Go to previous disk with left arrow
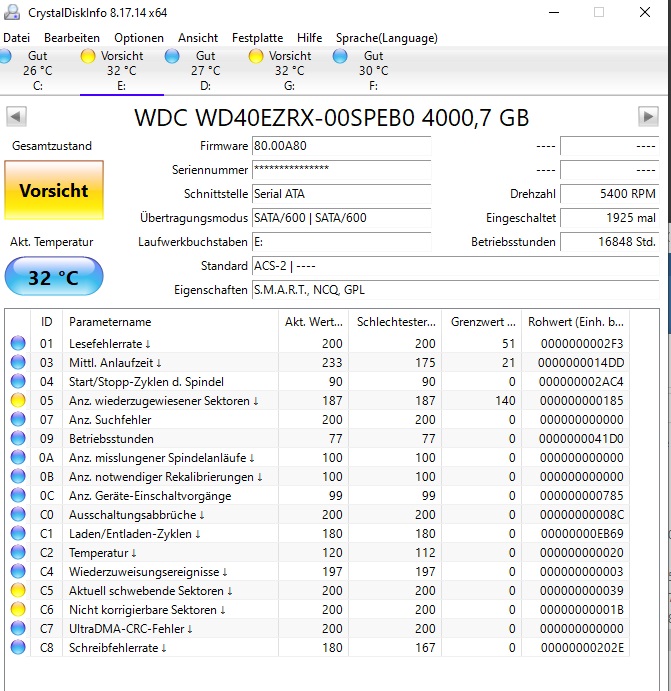 [16, 117]
